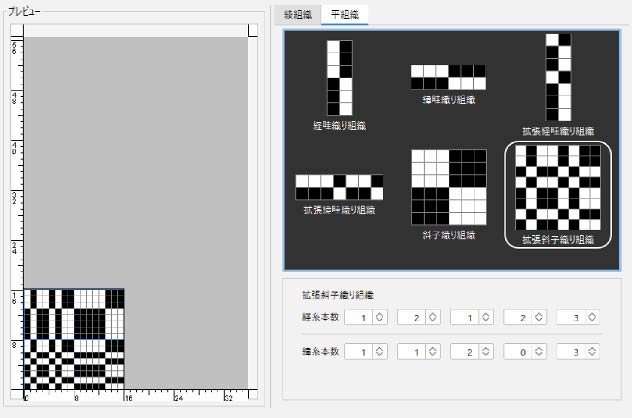The image size is (632, 418).
Task: Click spinner arrows of third 経糸本数 field
Action: pyautogui.click(x=486, y=317)
